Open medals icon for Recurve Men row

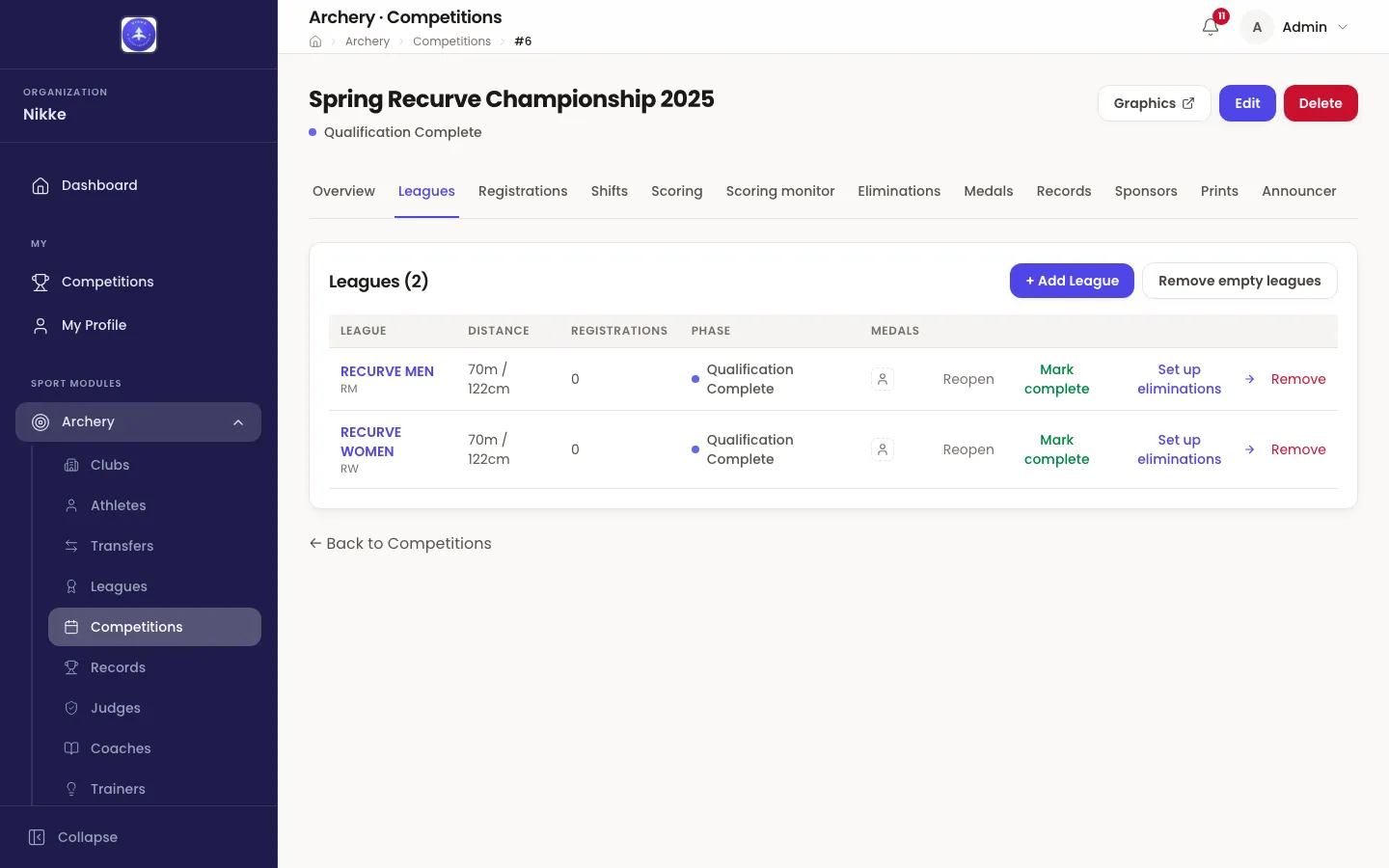(x=883, y=379)
